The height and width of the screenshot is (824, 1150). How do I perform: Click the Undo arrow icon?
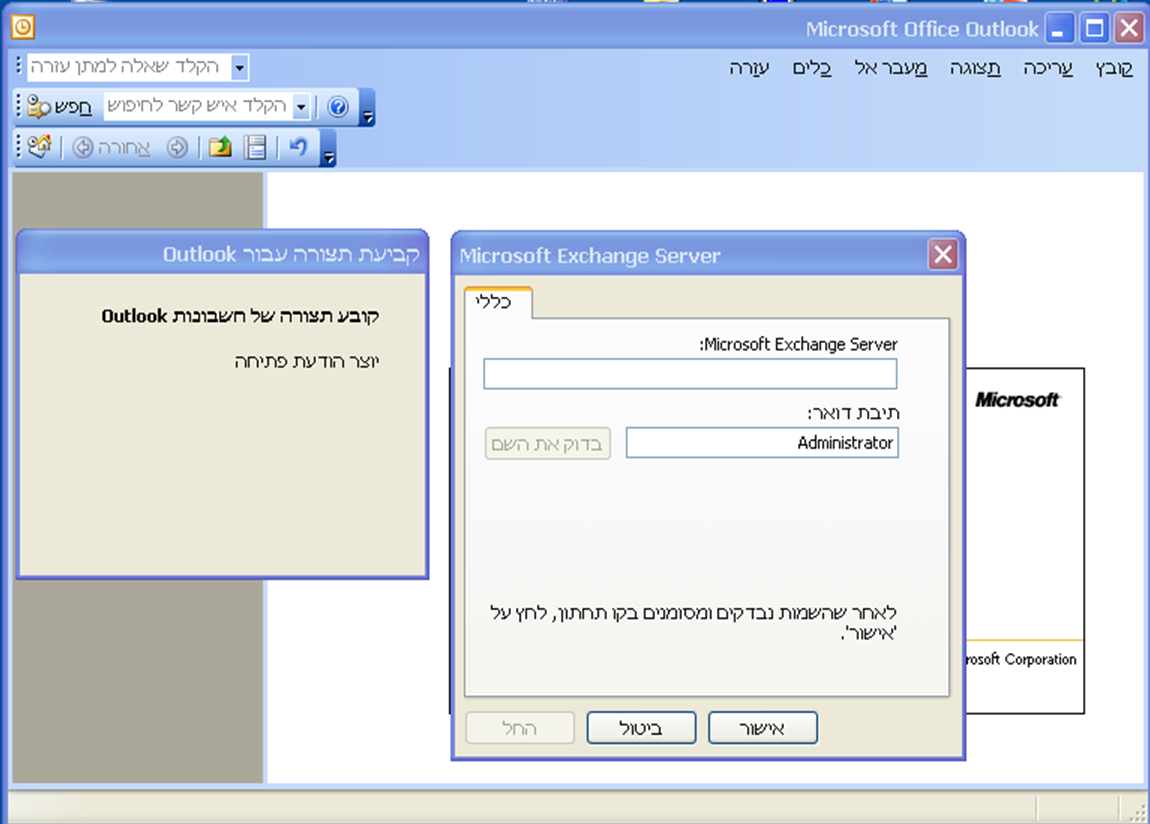298,147
